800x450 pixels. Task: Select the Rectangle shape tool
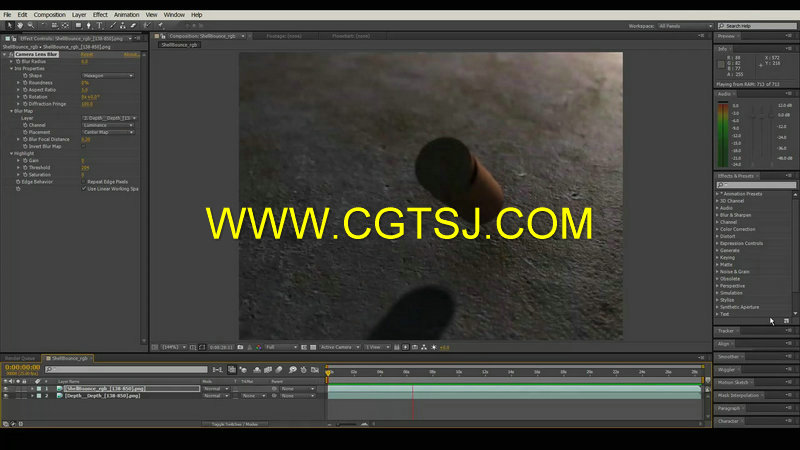tap(78, 25)
